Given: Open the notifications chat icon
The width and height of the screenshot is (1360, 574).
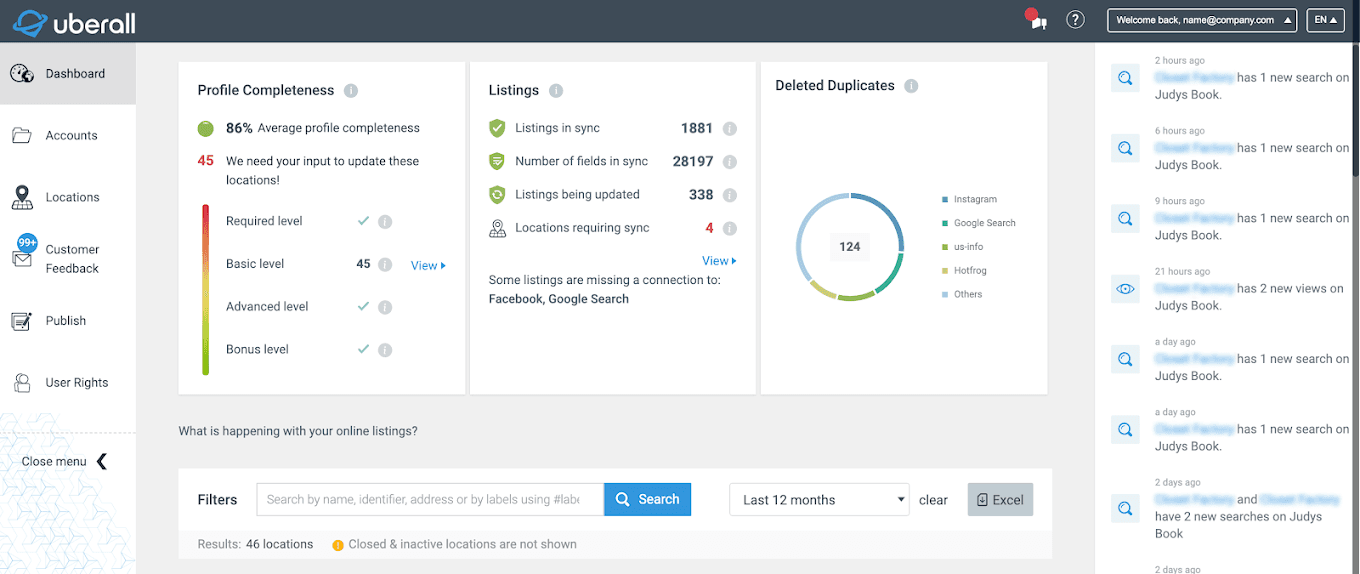Looking at the screenshot, I should (x=1036, y=19).
